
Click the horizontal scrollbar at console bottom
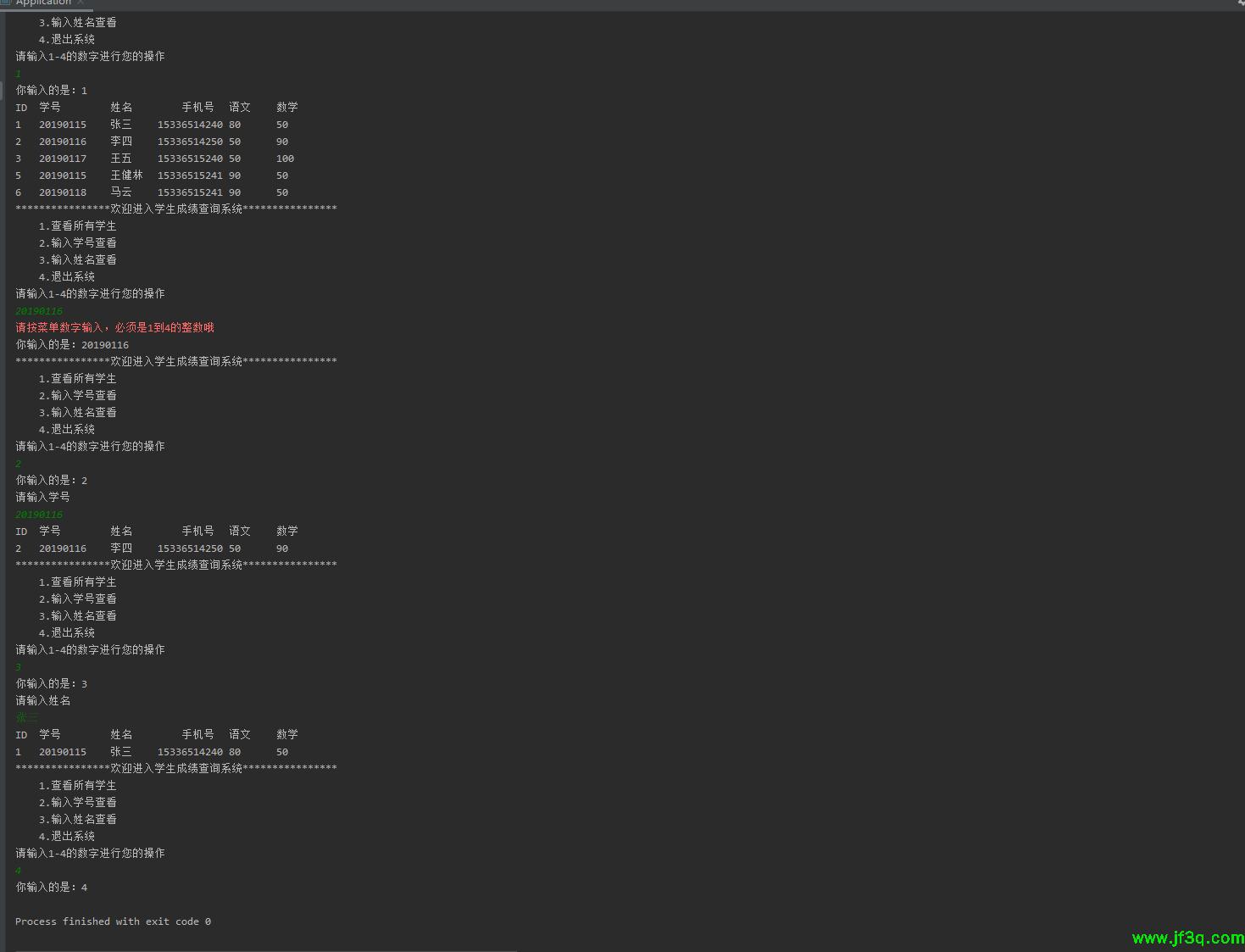pyautogui.click(x=263, y=950)
